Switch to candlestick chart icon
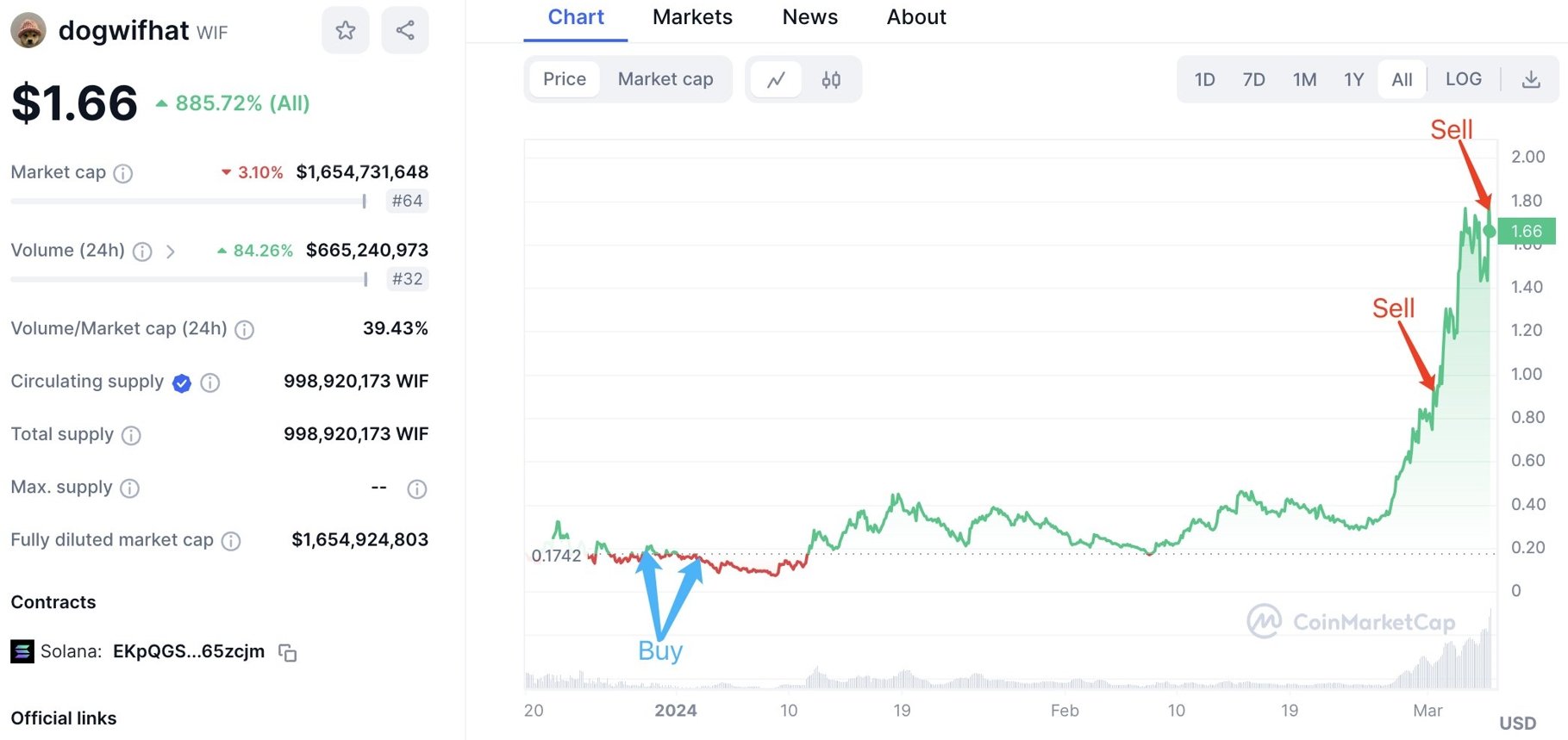This screenshot has width=1568, height=740. [x=831, y=80]
